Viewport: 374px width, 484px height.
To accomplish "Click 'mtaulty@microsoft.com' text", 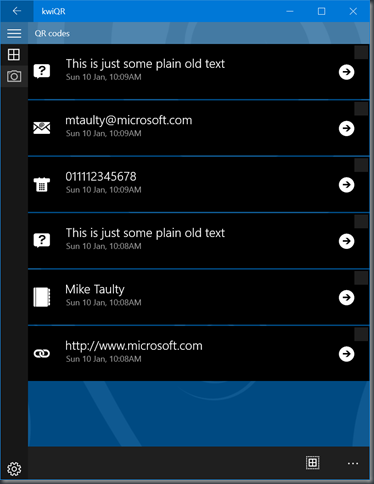I will click(x=129, y=120).
